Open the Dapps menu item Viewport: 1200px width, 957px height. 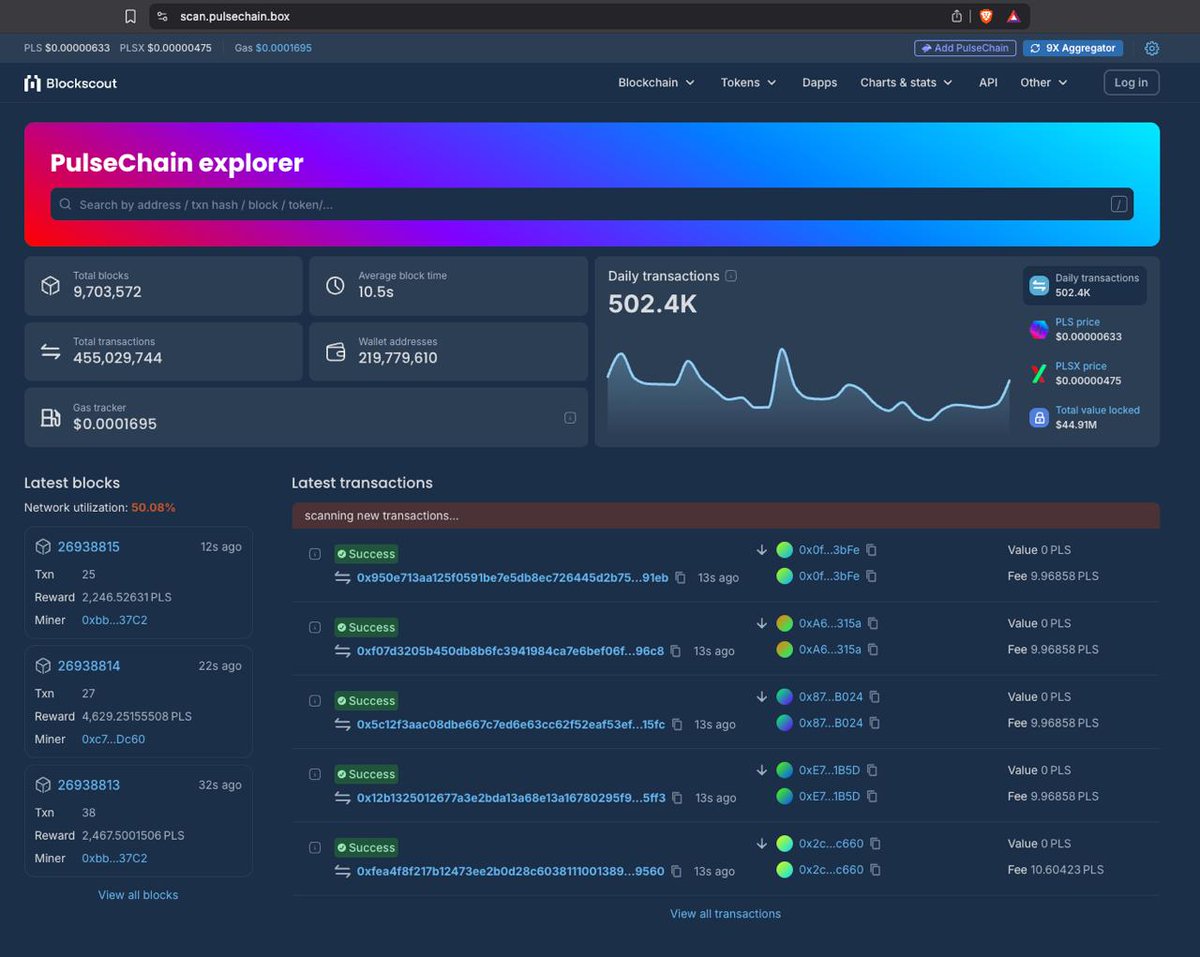[x=820, y=83]
